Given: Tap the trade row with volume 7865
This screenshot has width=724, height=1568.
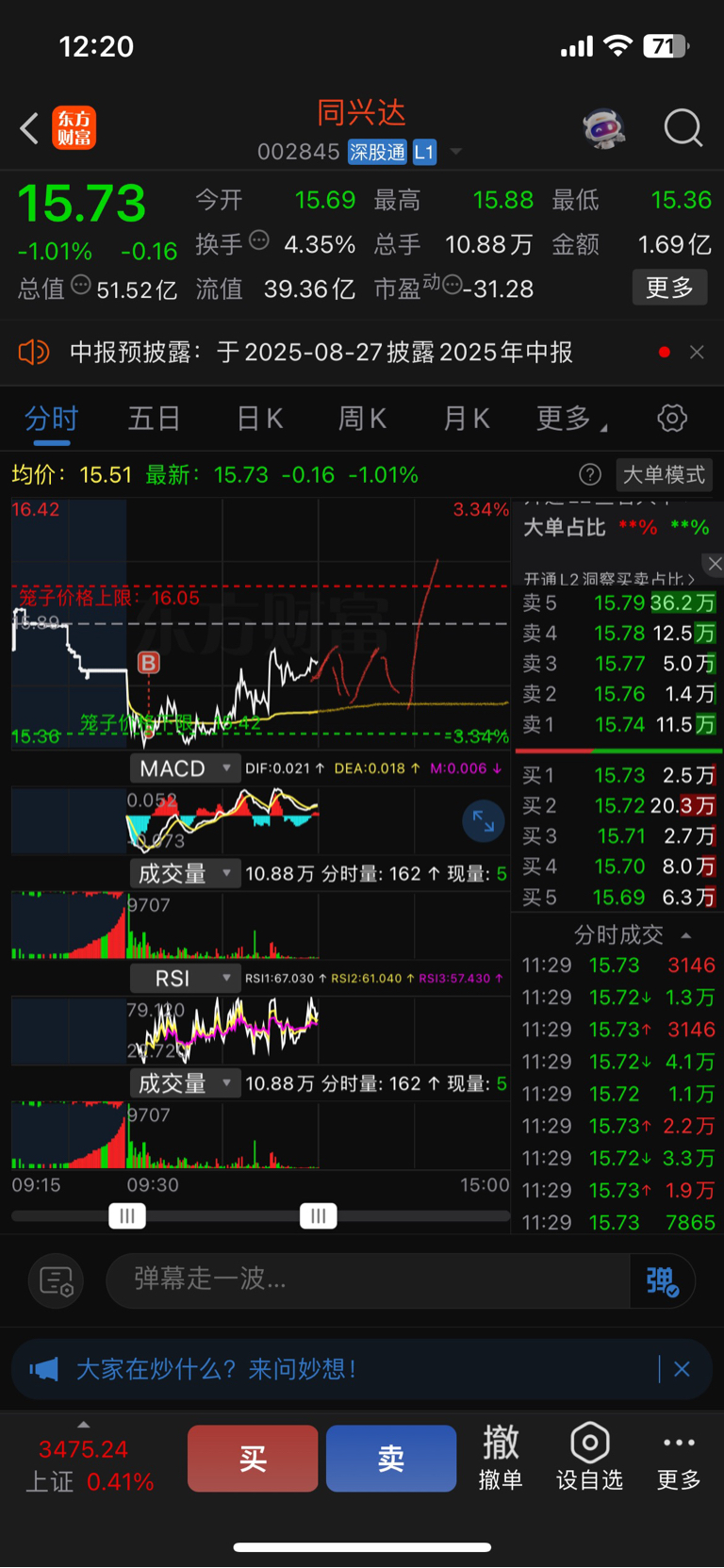Looking at the screenshot, I should tap(618, 1222).
